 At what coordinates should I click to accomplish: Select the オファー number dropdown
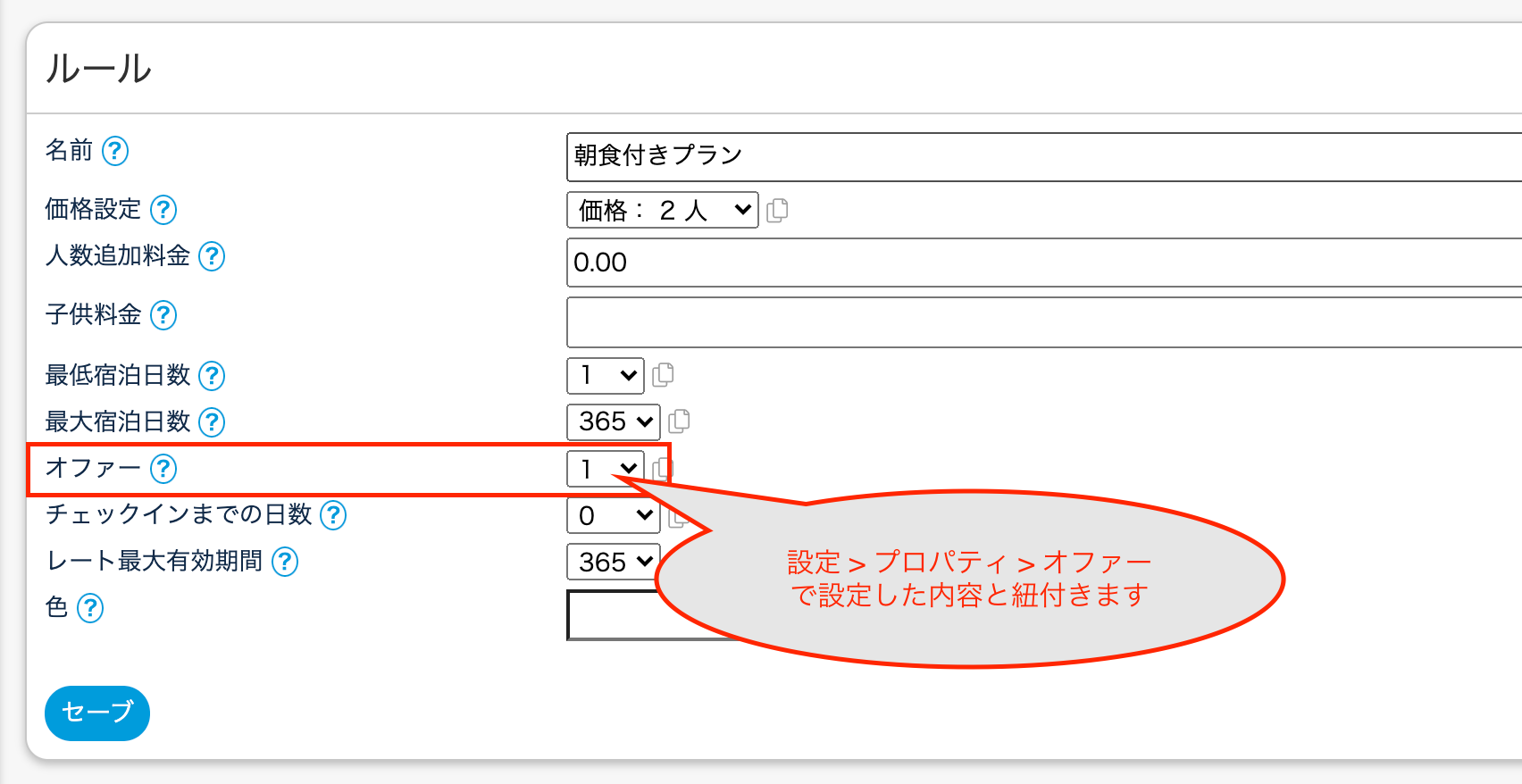coord(605,469)
